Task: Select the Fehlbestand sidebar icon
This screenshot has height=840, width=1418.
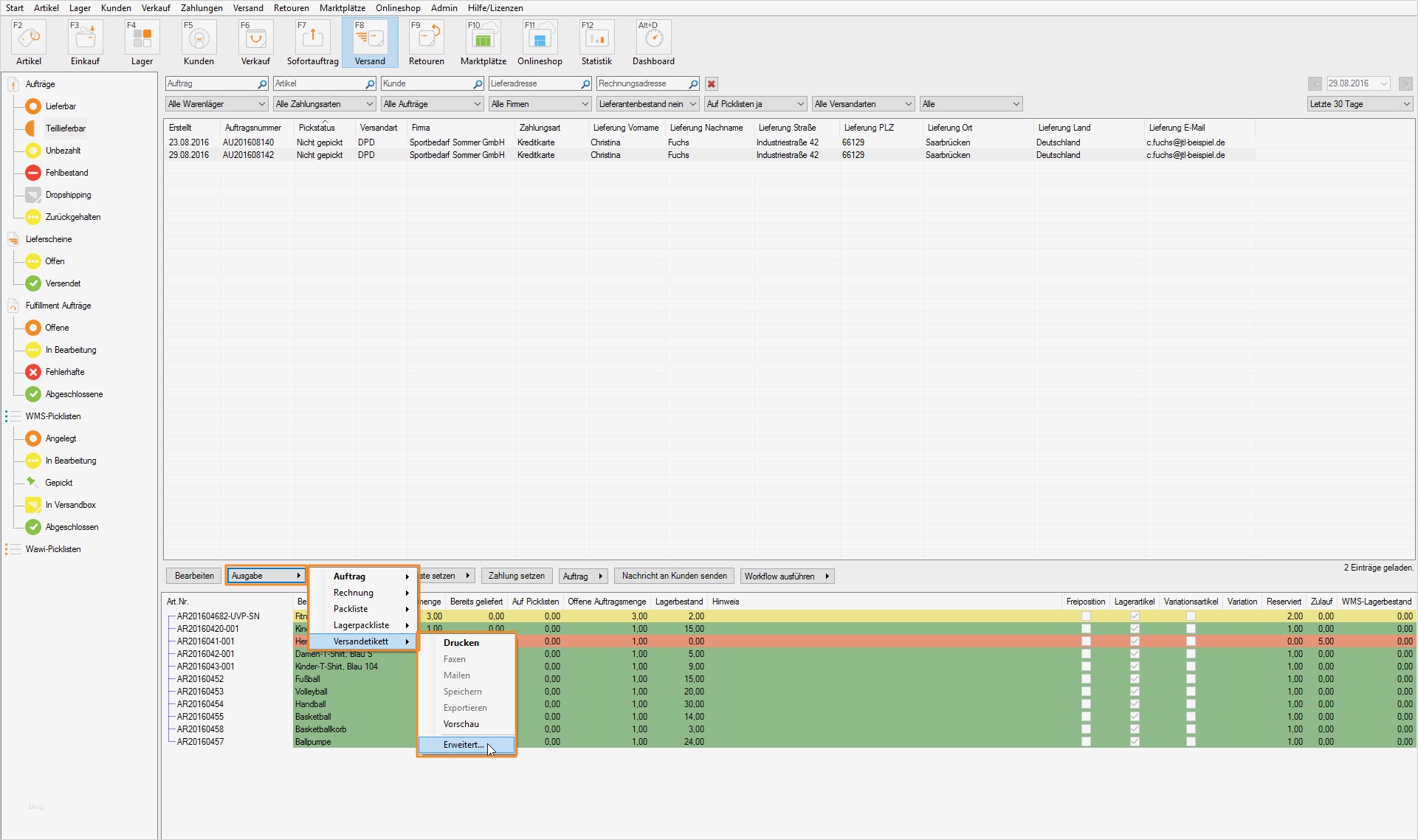Action: point(33,173)
